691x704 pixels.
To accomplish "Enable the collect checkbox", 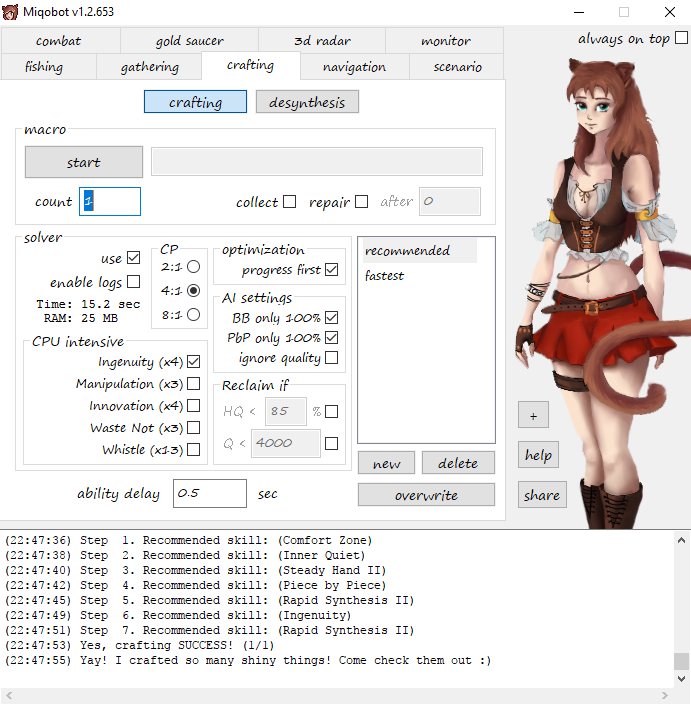I will (290, 202).
